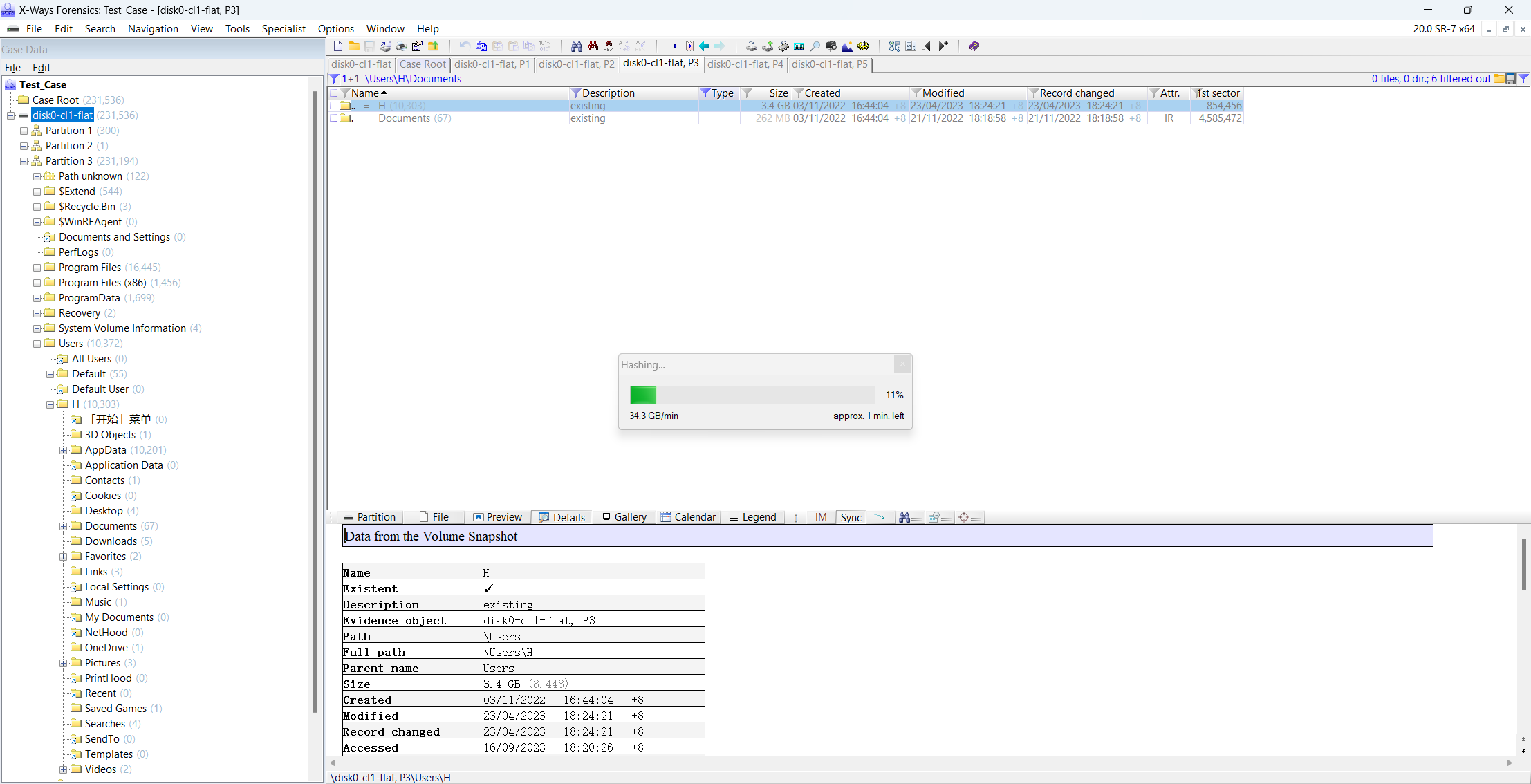Image resolution: width=1531 pixels, height=784 pixels.
Task: Switch to the disk0-cl1-flat, P5 tab
Action: click(x=829, y=64)
